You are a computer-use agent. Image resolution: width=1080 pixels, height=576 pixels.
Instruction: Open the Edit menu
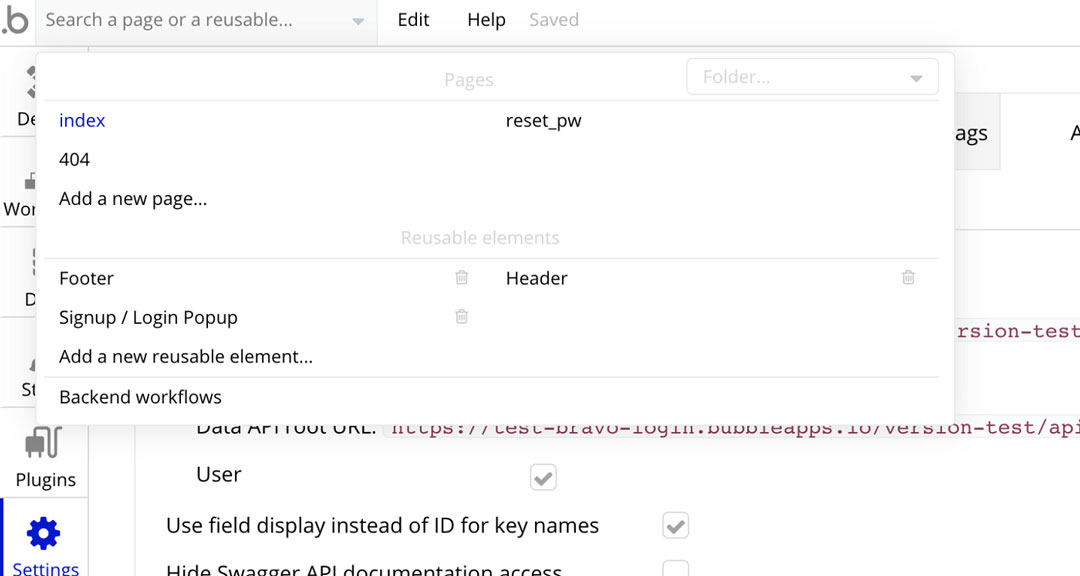413,20
